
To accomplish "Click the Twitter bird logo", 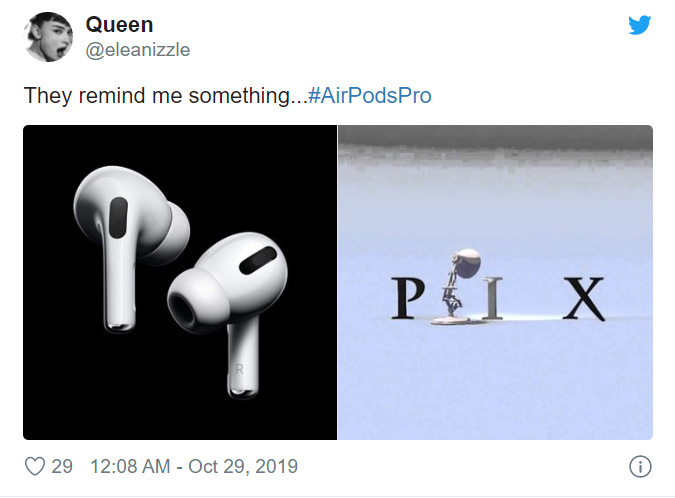I will click(639, 25).
